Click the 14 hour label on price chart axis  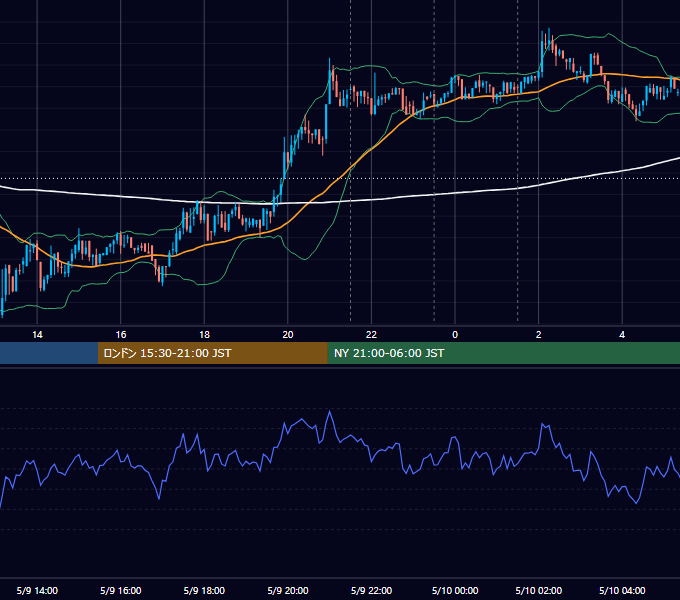[37, 335]
